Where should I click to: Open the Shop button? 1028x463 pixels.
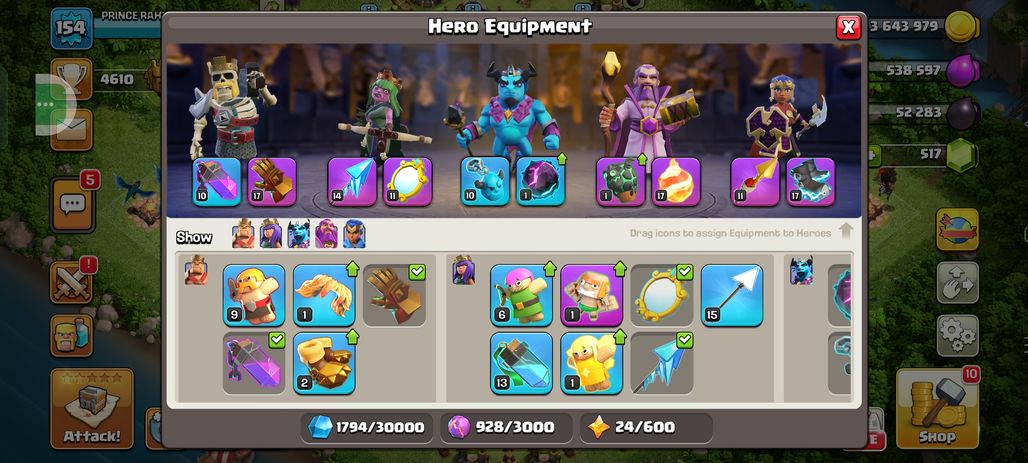coord(938,408)
